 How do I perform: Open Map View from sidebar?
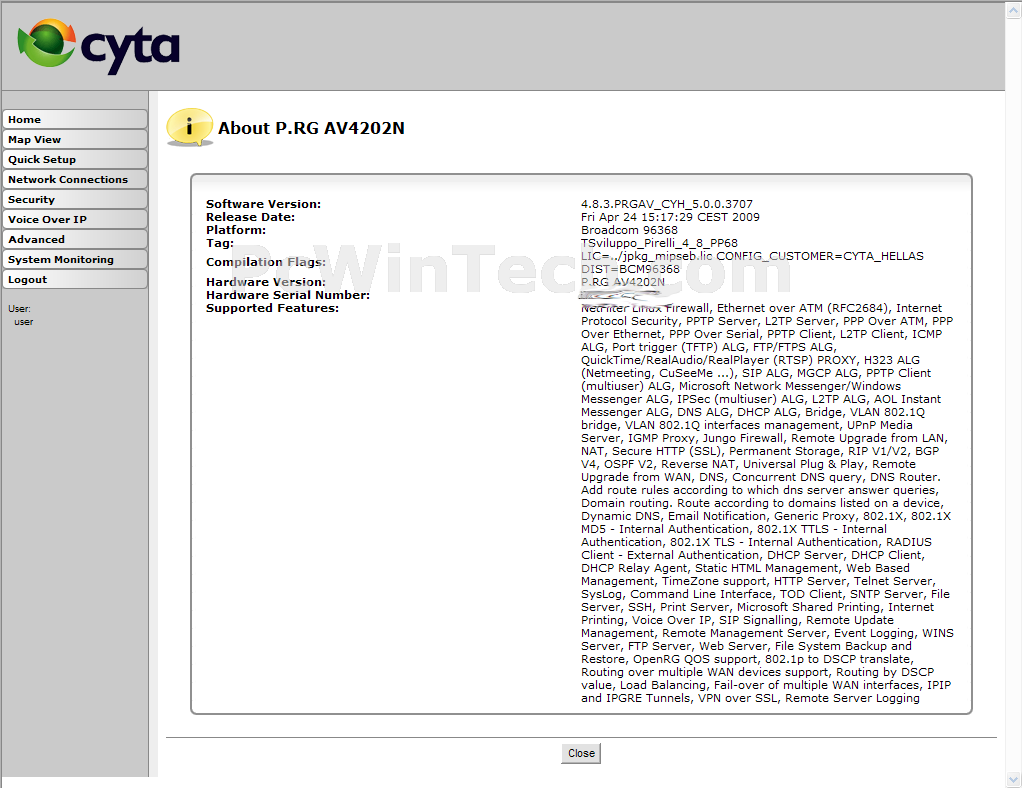75,139
